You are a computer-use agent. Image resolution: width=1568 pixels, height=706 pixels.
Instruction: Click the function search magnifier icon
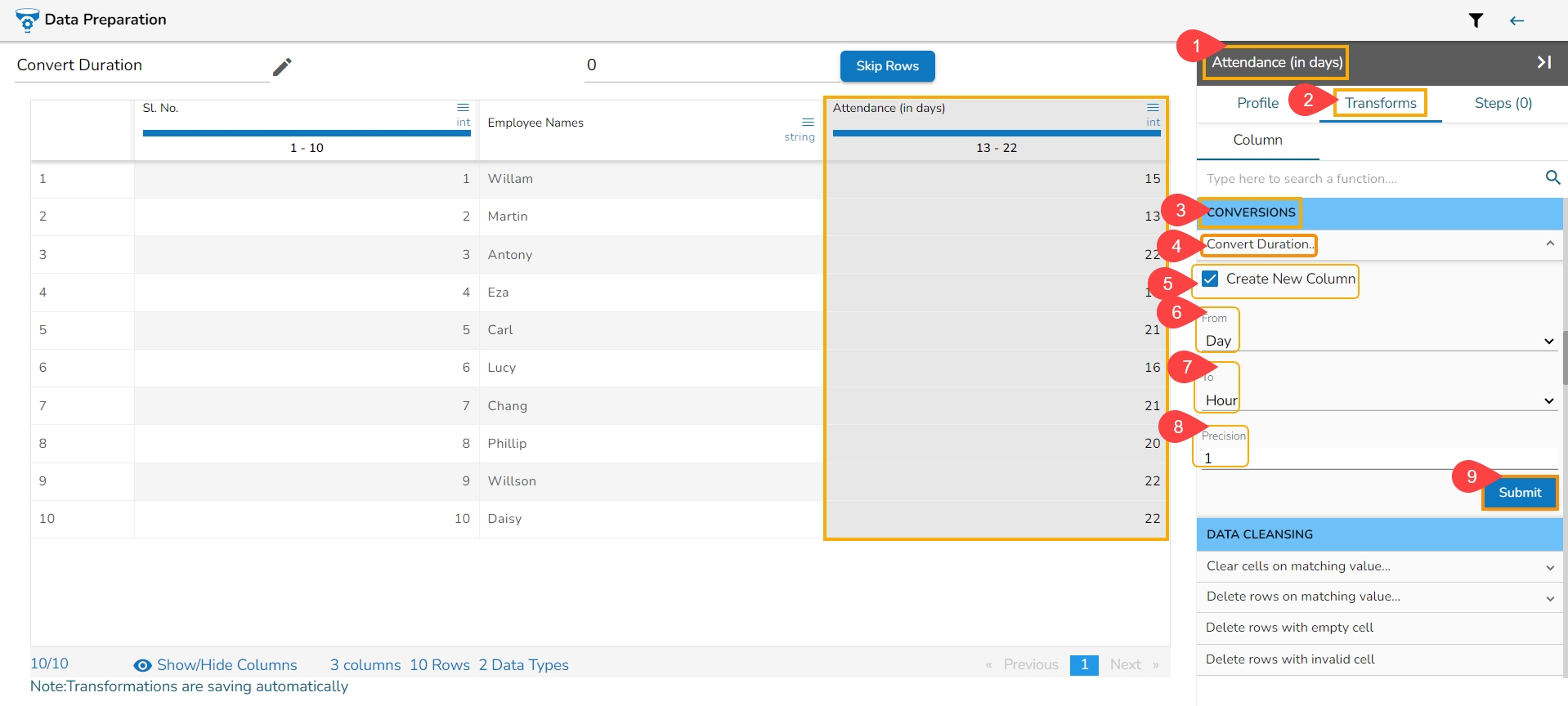point(1552,177)
